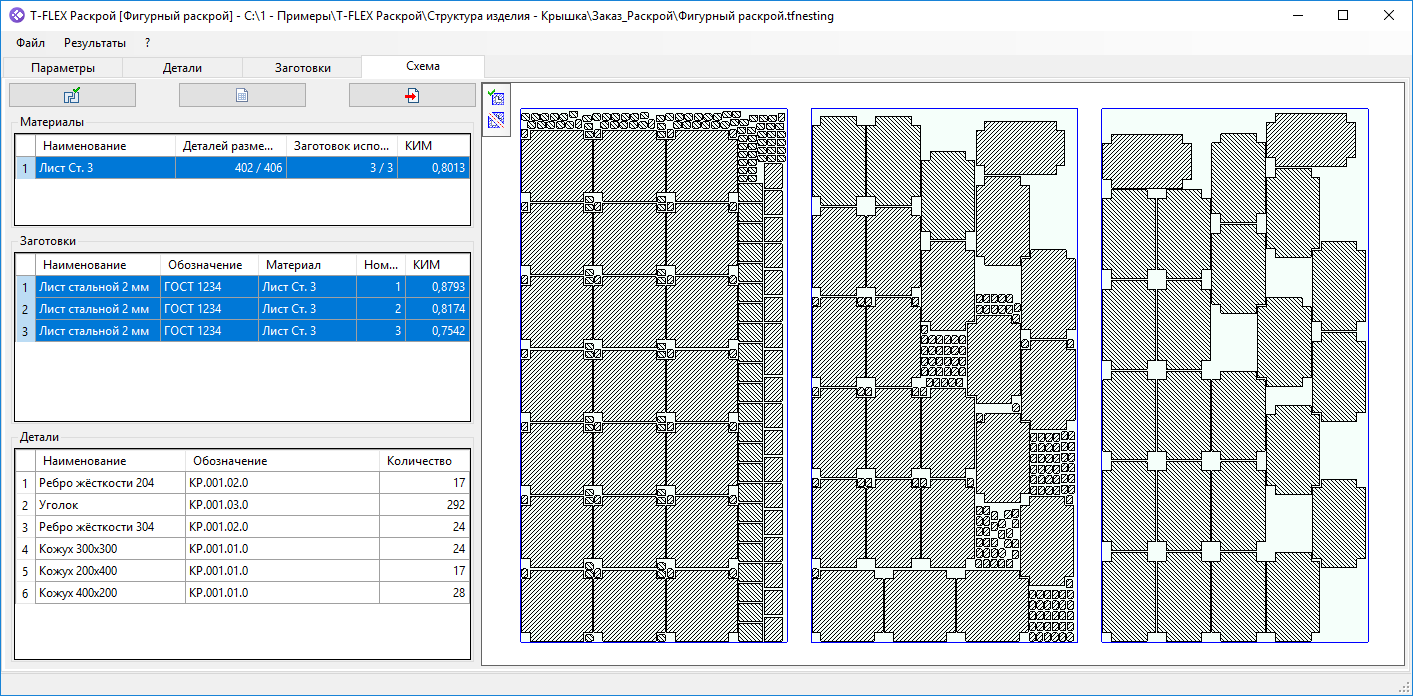Click the T-FLEX app icon in title bar
This screenshot has width=1413, height=696.
point(17,16)
